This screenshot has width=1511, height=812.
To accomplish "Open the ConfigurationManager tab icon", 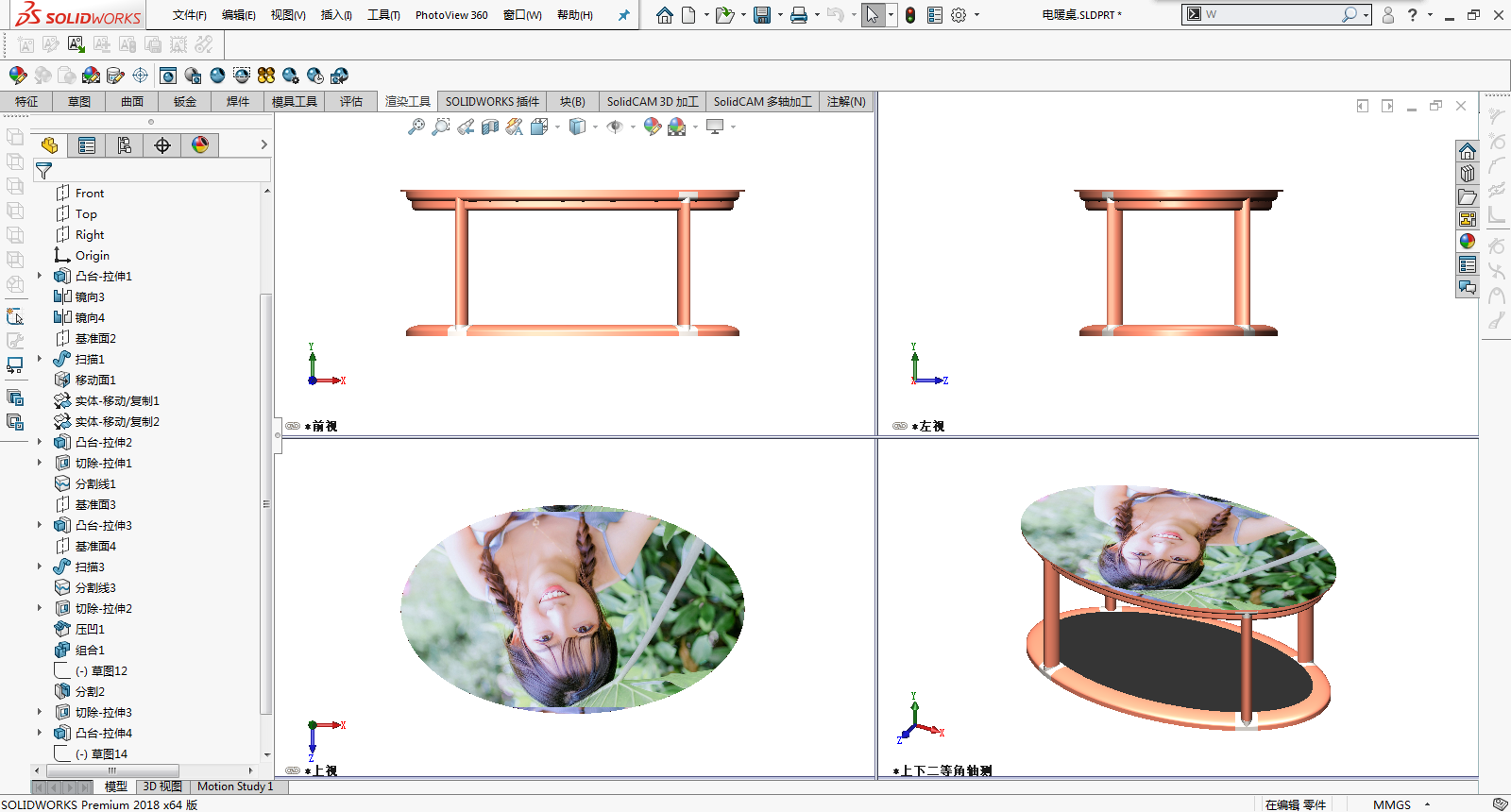I will click(x=125, y=145).
